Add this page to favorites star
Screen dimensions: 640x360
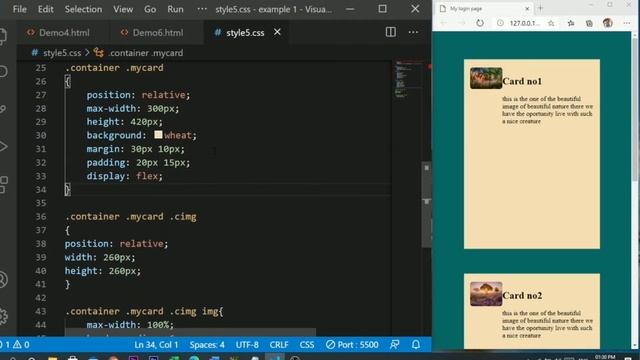click(x=551, y=23)
